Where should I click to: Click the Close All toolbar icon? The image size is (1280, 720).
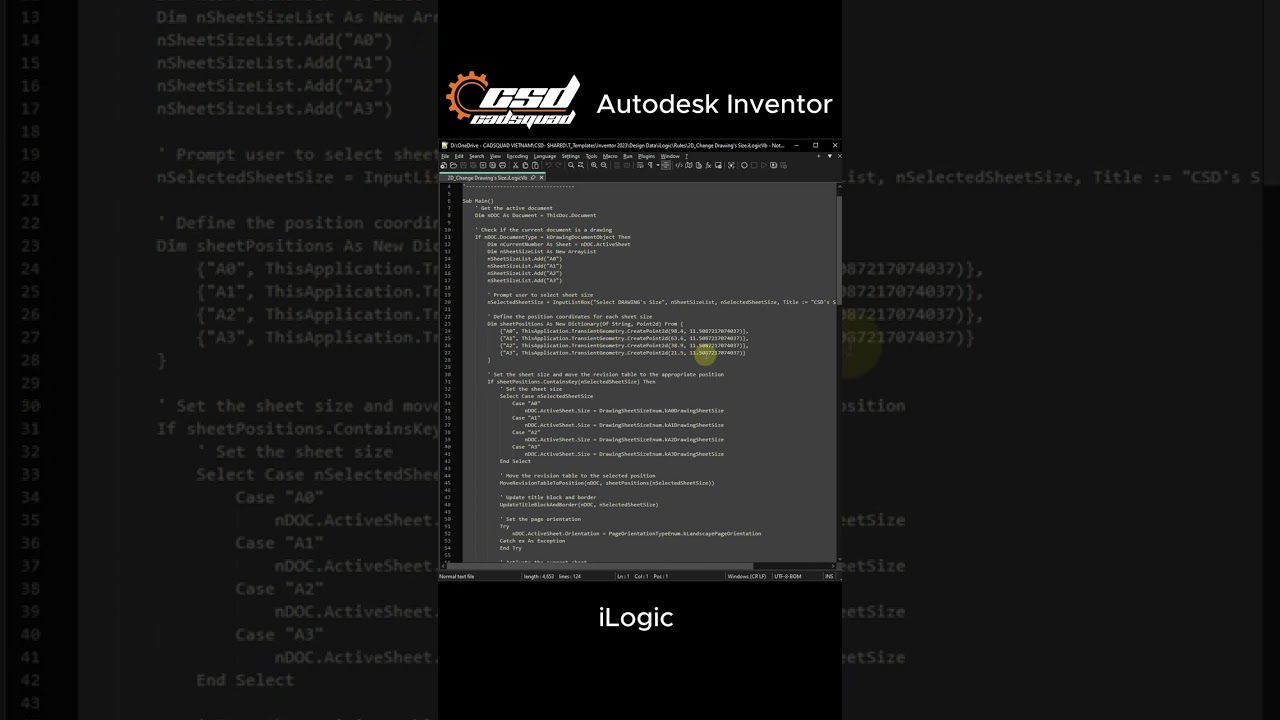492,165
